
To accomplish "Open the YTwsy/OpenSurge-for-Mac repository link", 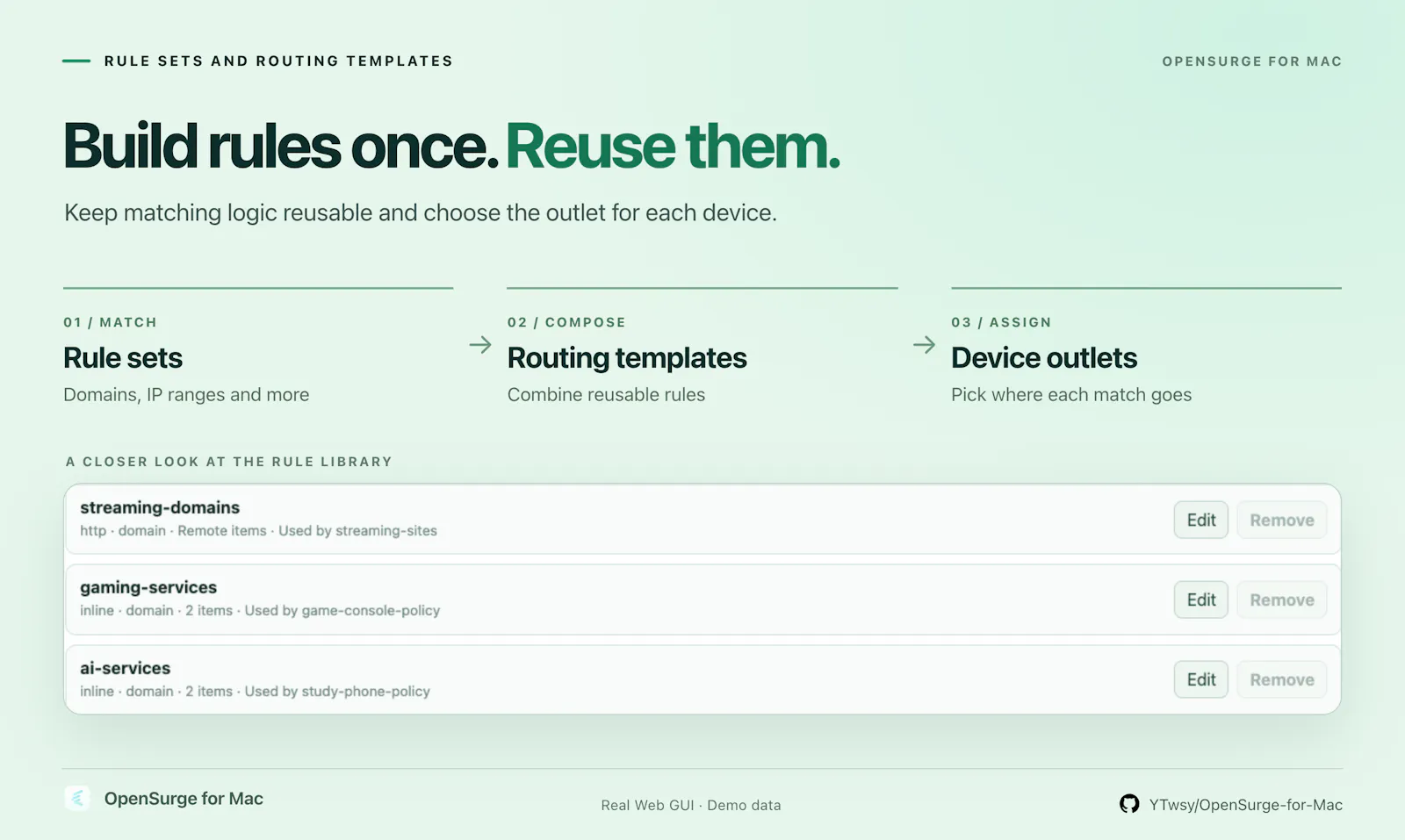I will coord(1245,805).
